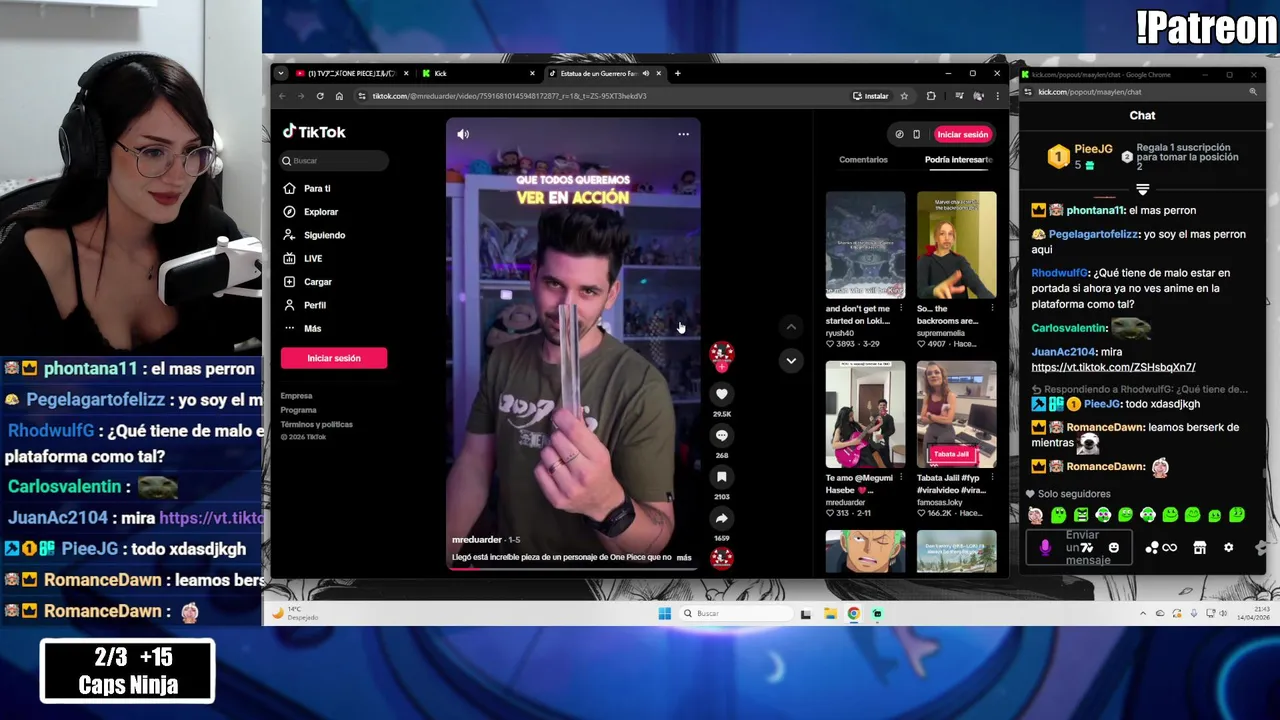Open the Tabata Jalil video thumbnail

click(956, 414)
